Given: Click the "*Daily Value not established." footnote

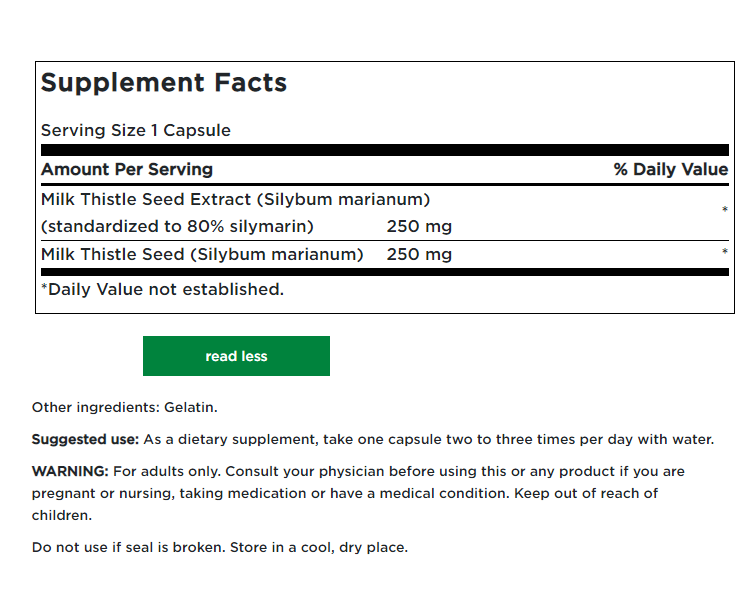Looking at the screenshot, I should coord(162,289).
